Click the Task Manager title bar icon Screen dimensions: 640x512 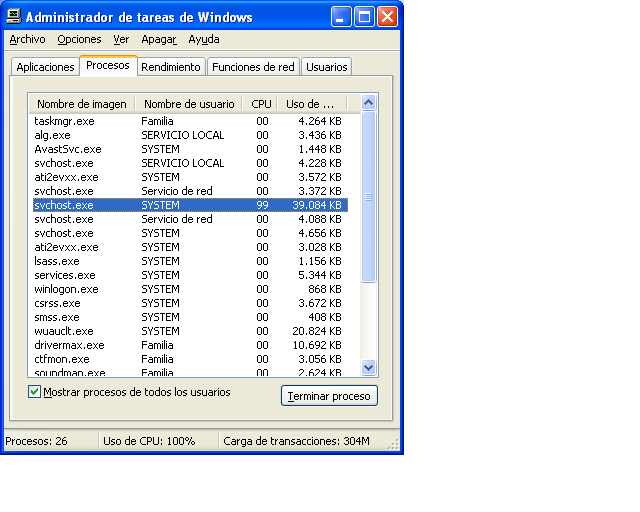click(13, 17)
